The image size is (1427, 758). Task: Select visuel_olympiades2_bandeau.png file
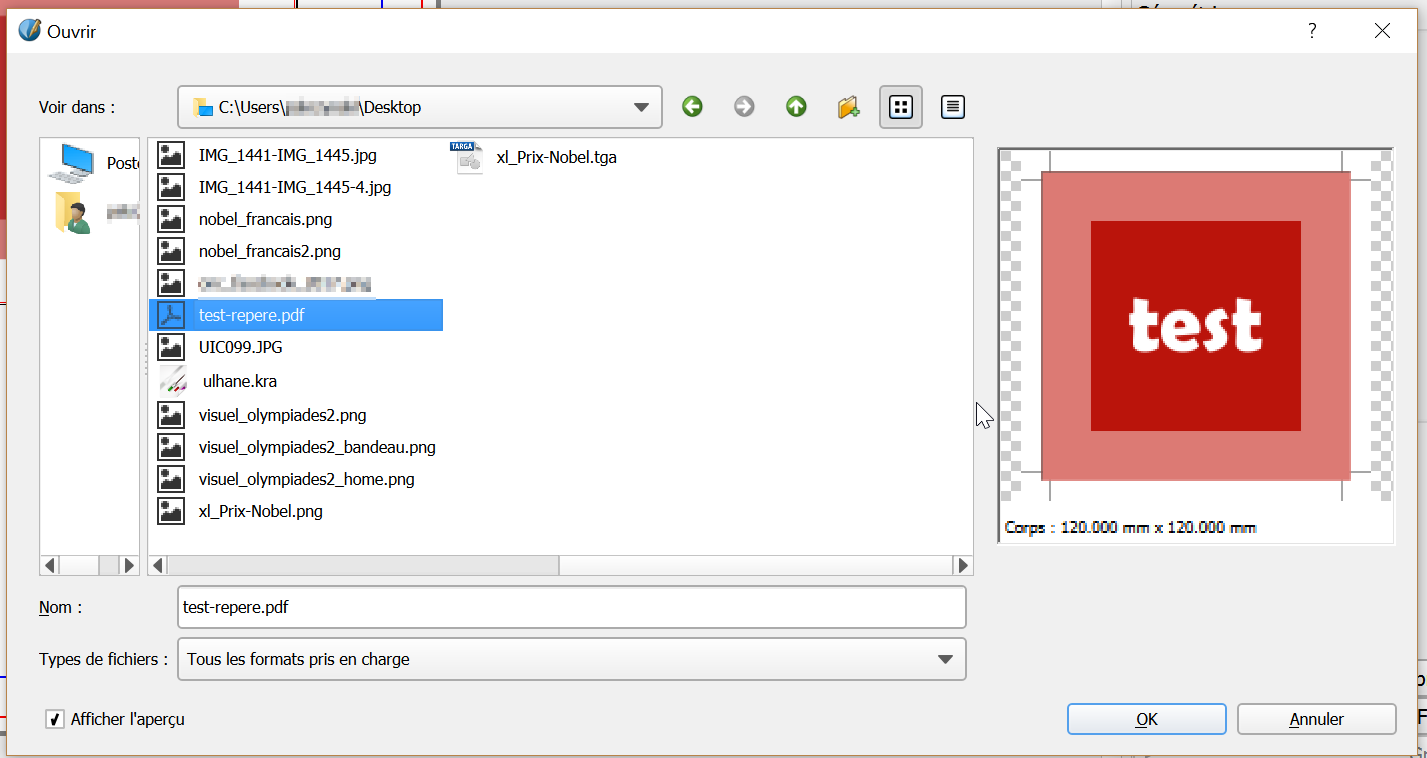click(316, 447)
